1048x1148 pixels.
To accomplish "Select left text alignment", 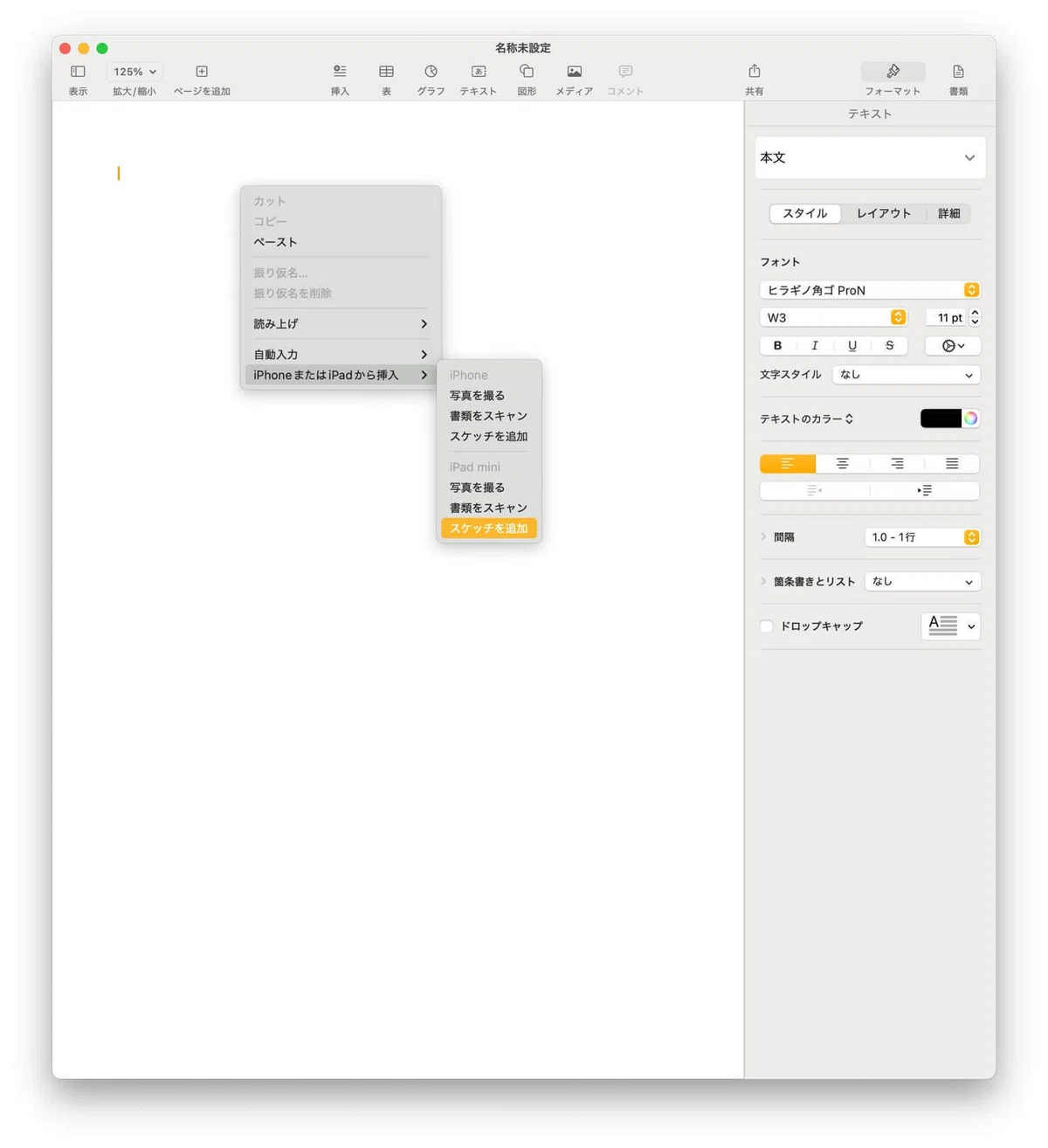I will tap(788, 464).
